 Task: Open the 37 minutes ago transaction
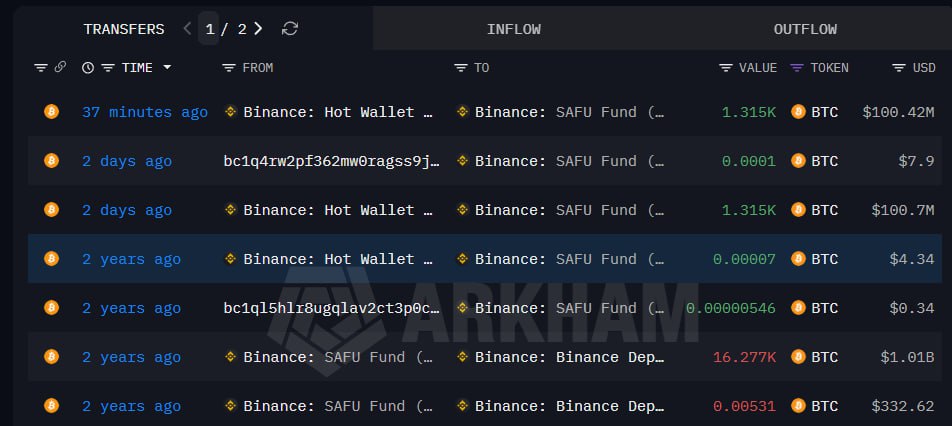point(145,112)
